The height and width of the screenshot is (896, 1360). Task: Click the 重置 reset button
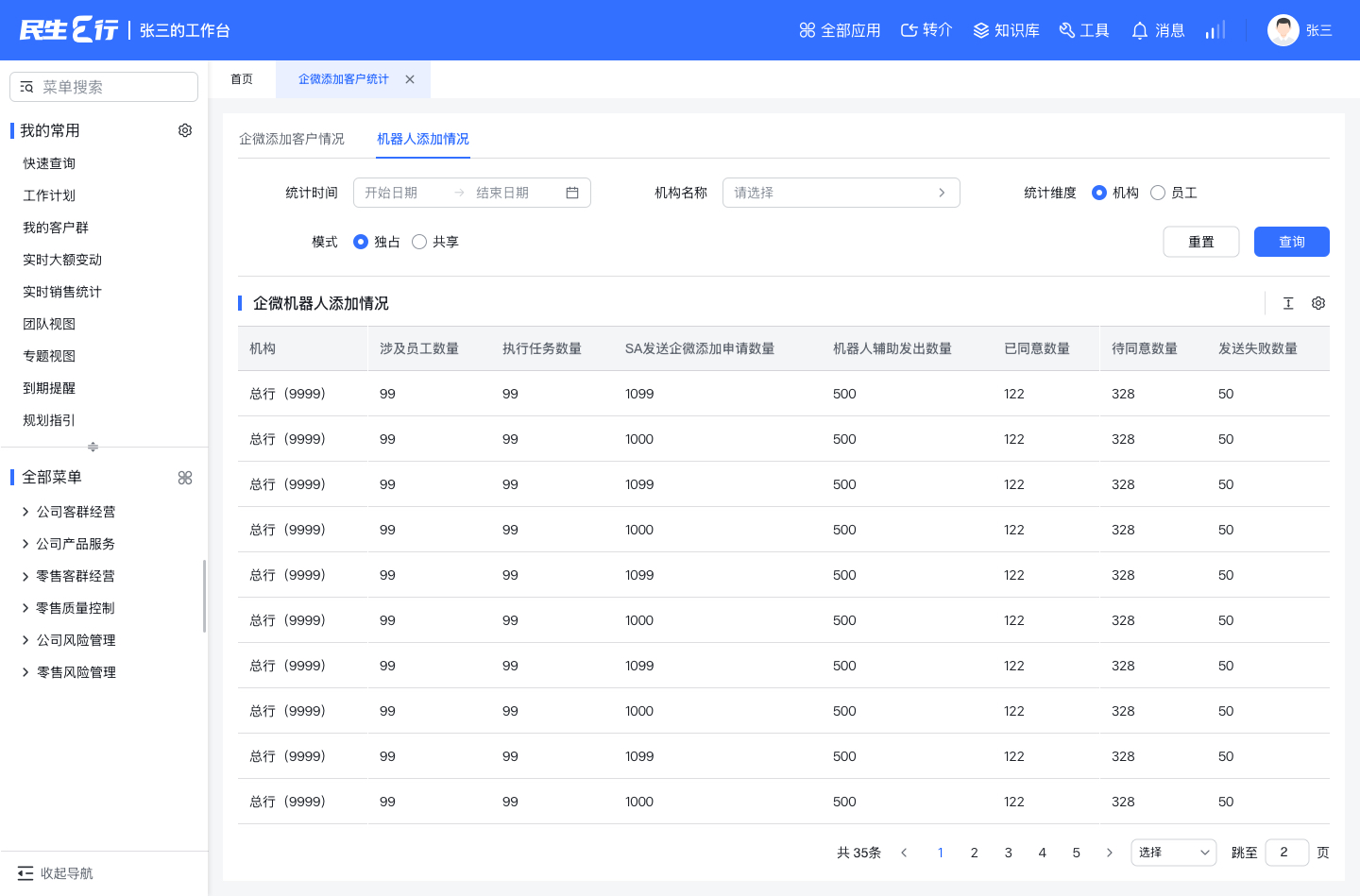tap(1201, 242)
